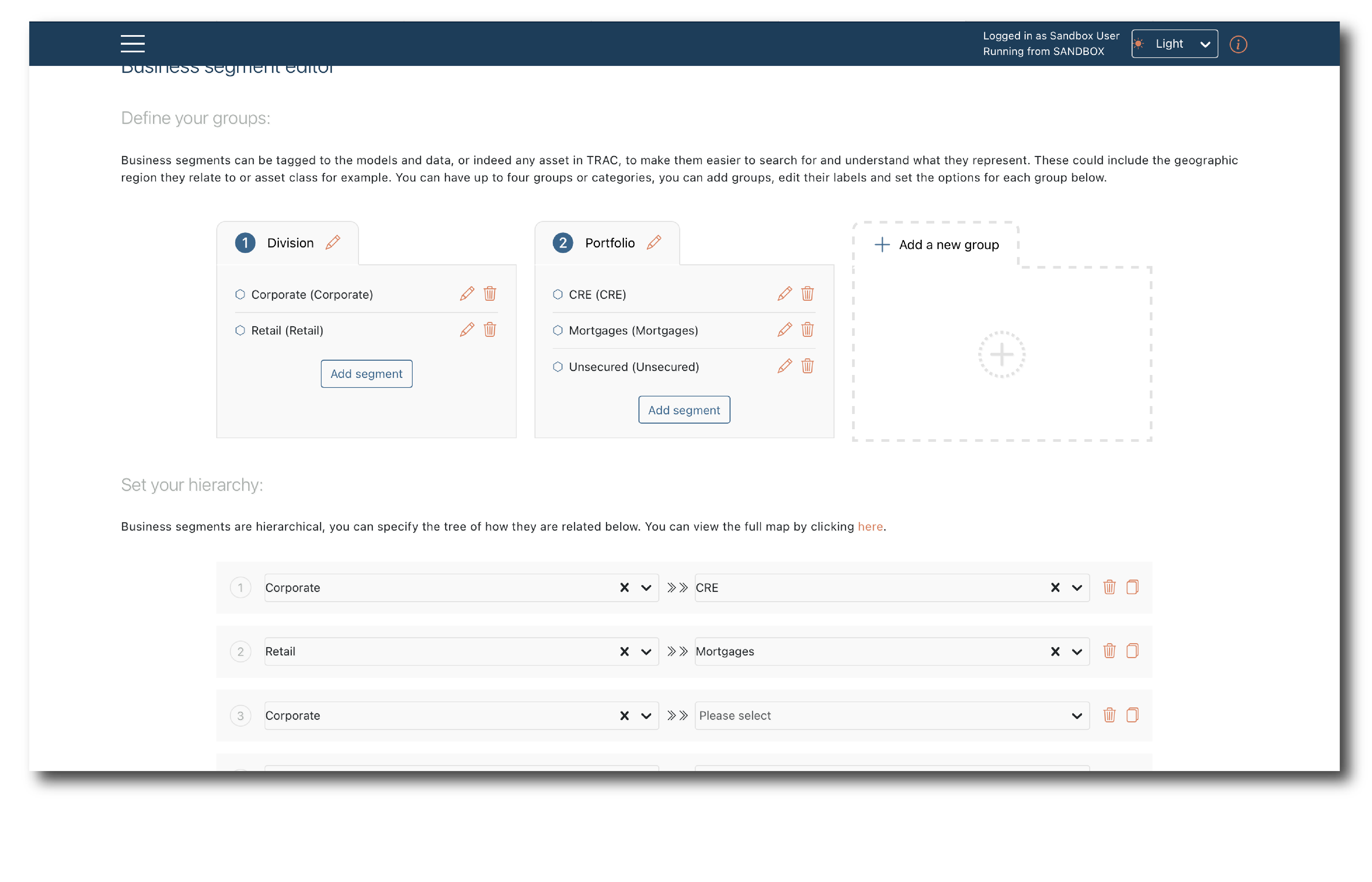Delete the Mortgages segment
This screenshot has width=1372, height=882.
pos(807,330)
